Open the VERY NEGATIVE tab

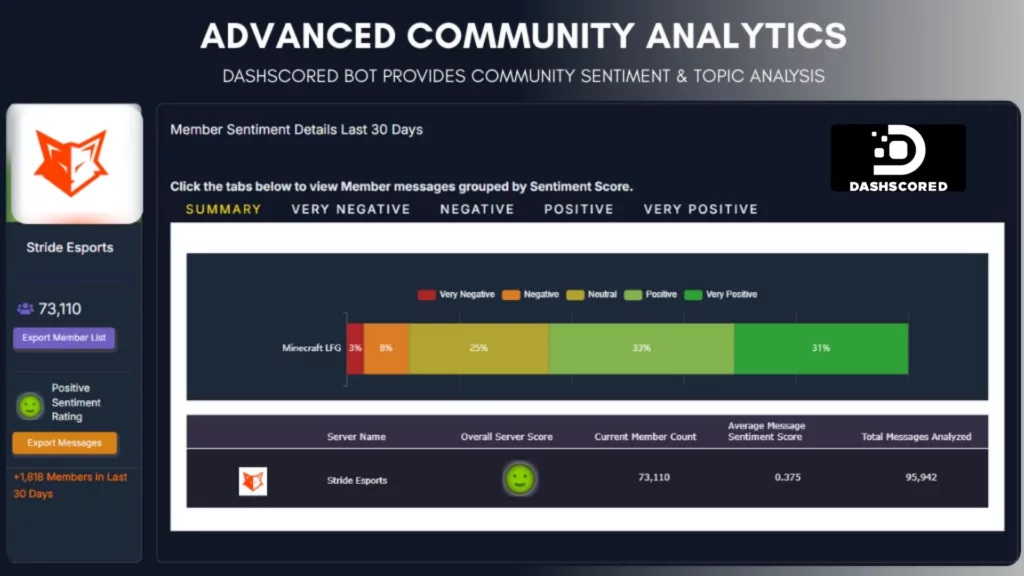(x=351, y=209)
